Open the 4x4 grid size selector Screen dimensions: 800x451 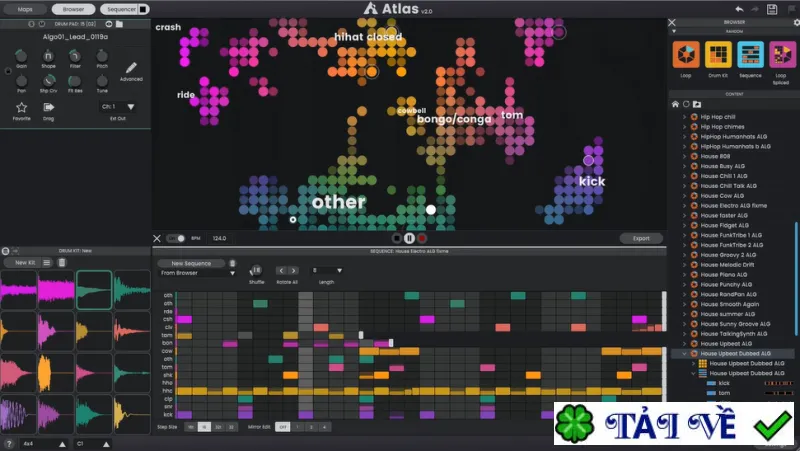[x=44, y=444]
